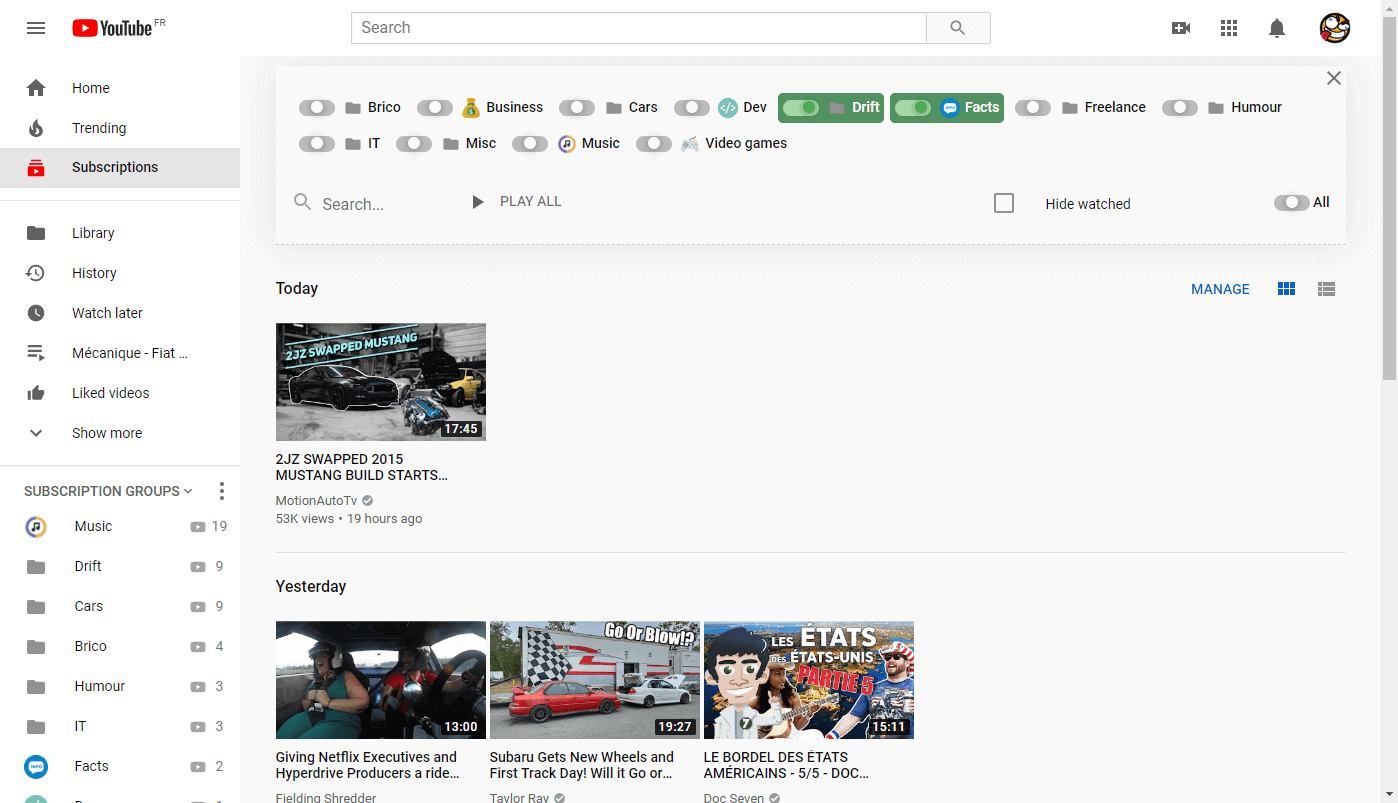
Task: Check the Hide watched checkbox
Action: (x=1004, y=203)
